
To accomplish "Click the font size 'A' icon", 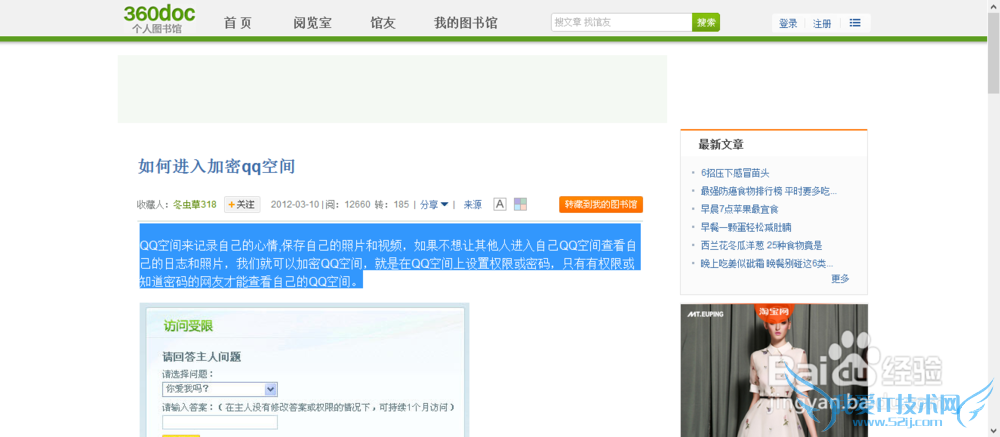I will 500,204.
